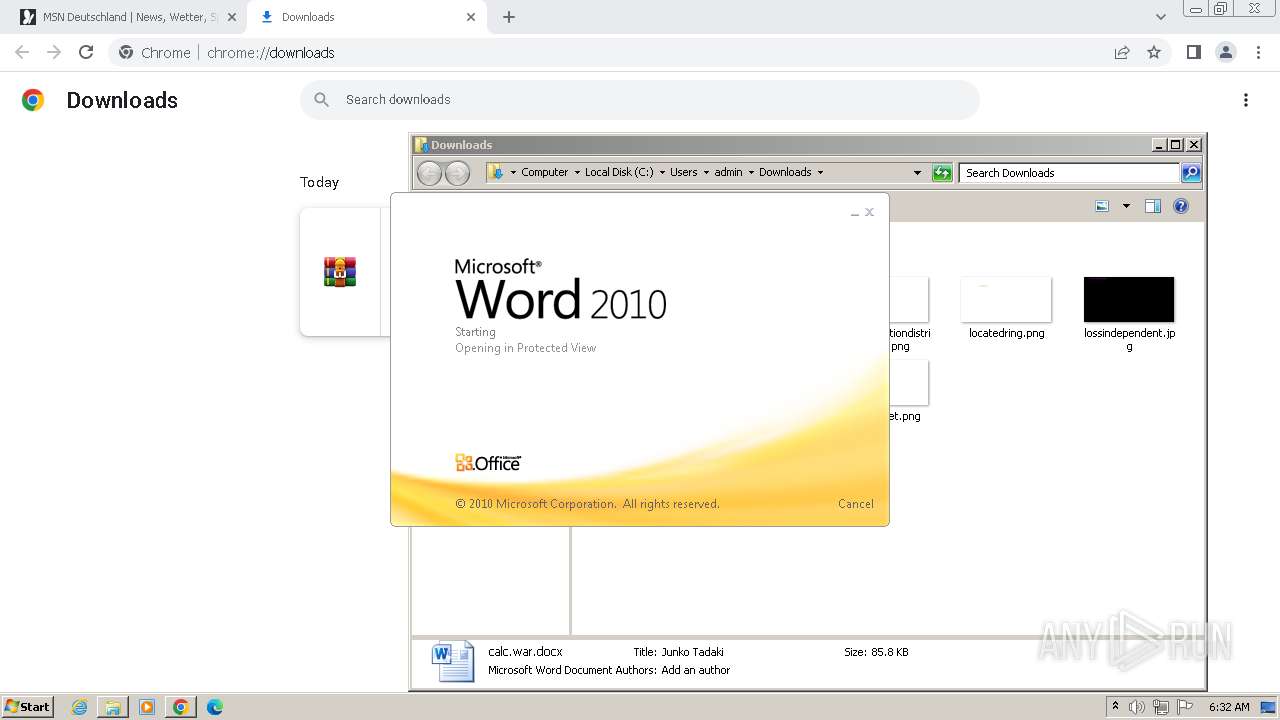The height and width of the screenshot is (720, 1280).
Task: Click the Explorer forward button
Action: (457, 173)
